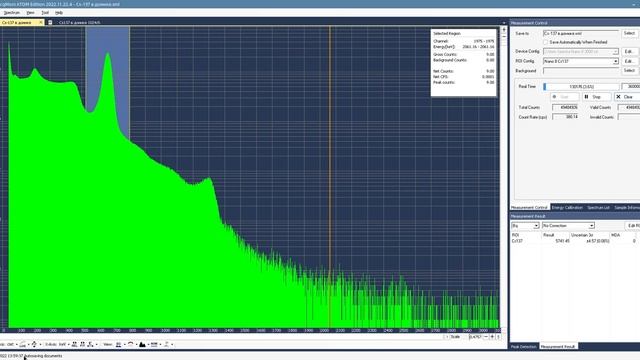The image size is (640, 360).
Task: Click the Uncertain 3σ column header
Action: pos(589,235)
